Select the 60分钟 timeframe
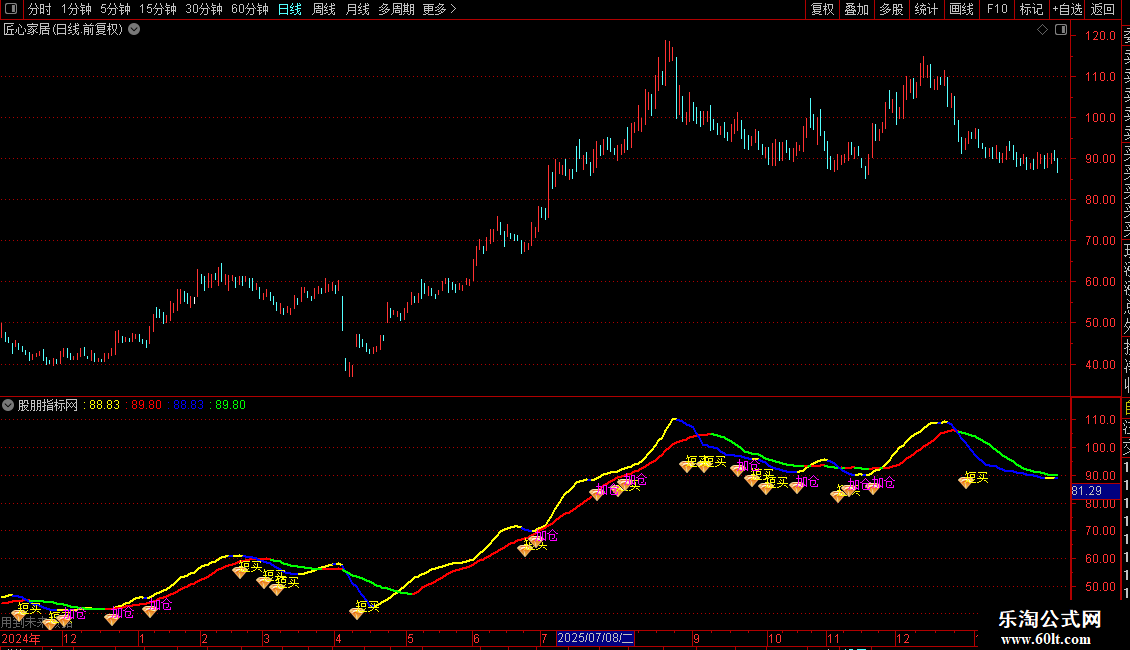Viewport: 1130px width, 650px height. coord(250,9)
